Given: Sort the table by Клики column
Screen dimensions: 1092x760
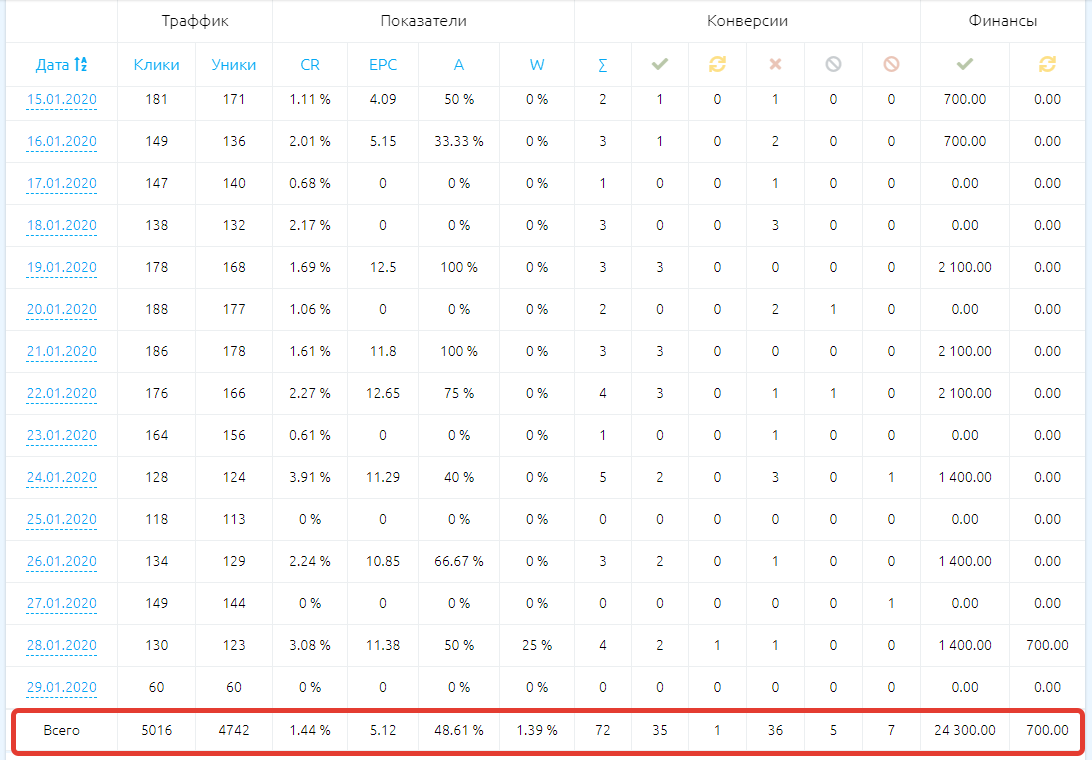Looking at the screenshot, I should 156,65.
